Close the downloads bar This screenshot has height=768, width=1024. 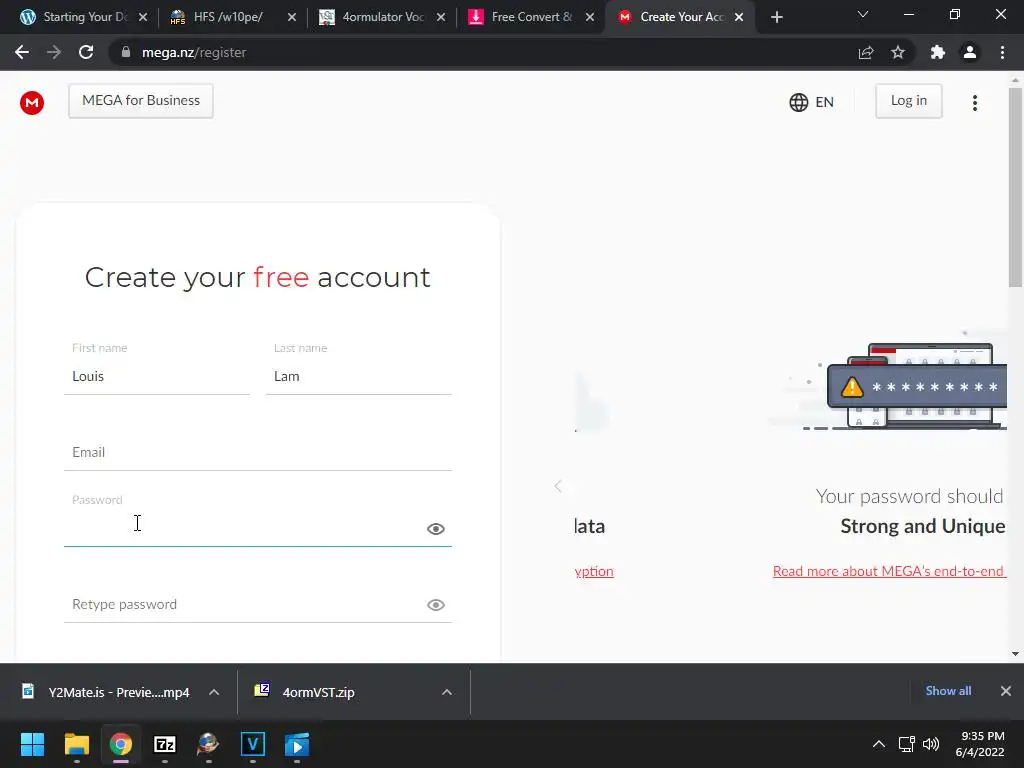click(1006, 691)
